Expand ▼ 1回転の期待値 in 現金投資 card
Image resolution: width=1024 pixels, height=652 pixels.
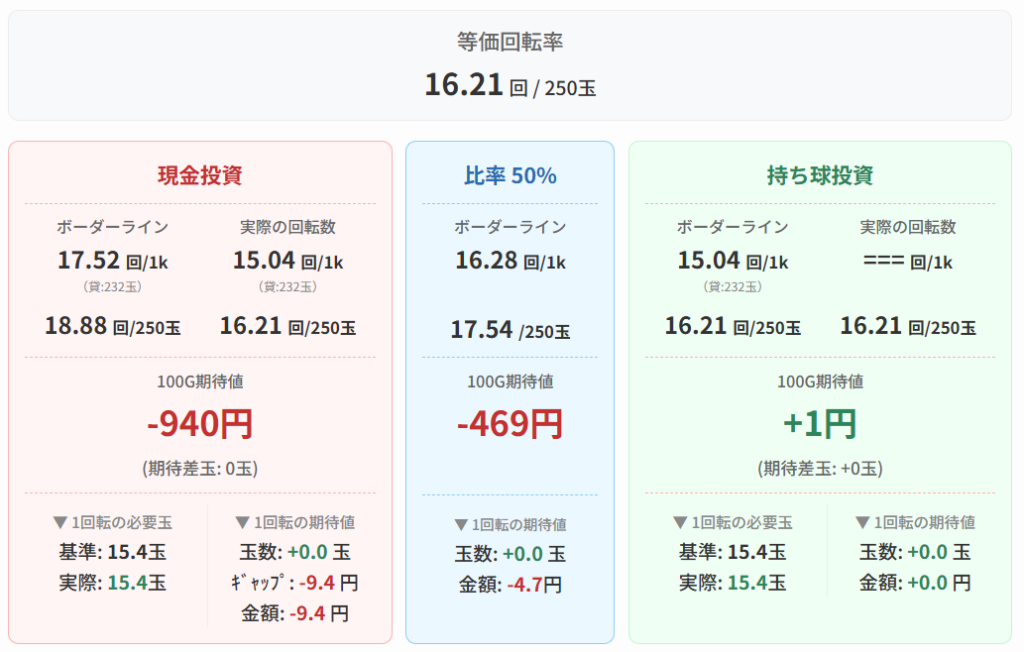(294, 522)
